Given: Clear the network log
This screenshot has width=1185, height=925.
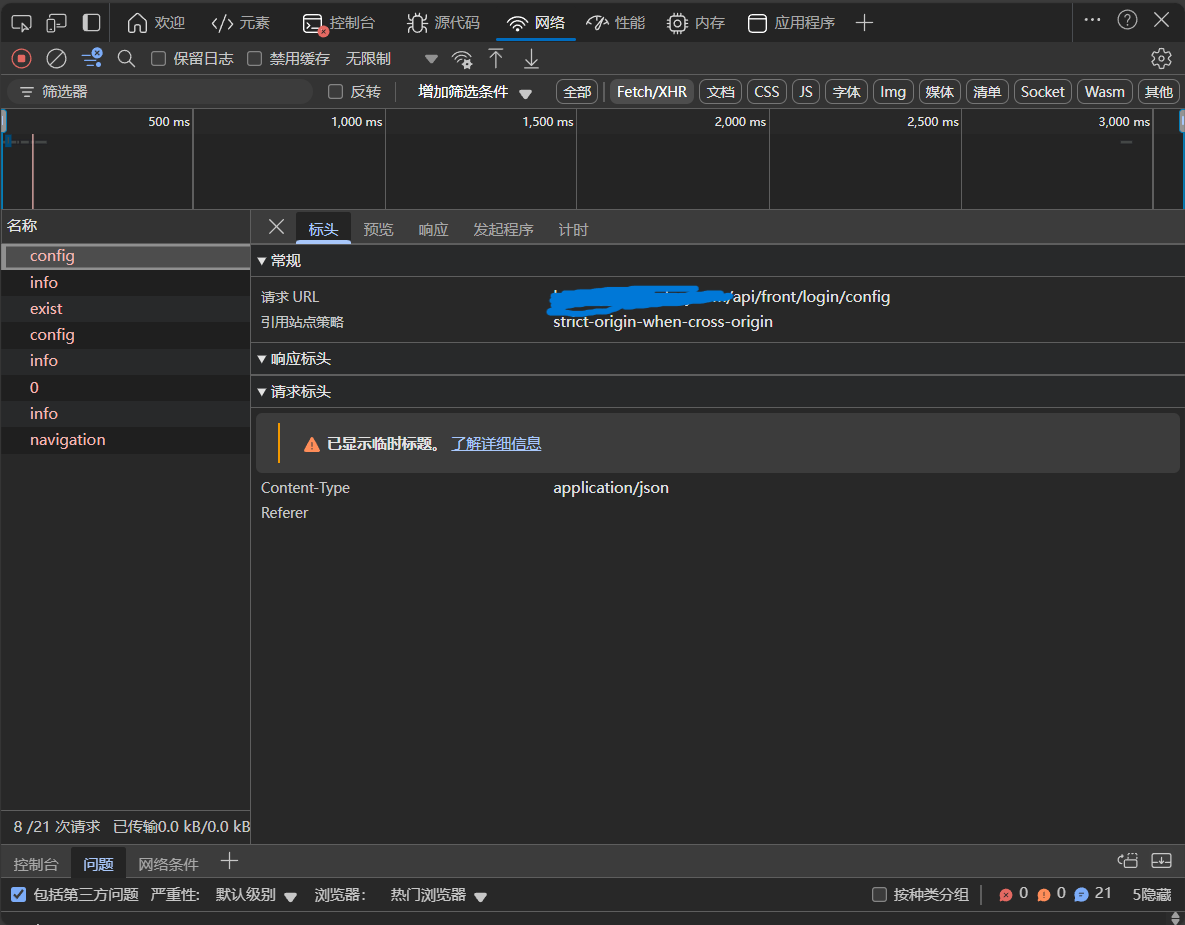Looking at the screenshot, I should (57, 58).
